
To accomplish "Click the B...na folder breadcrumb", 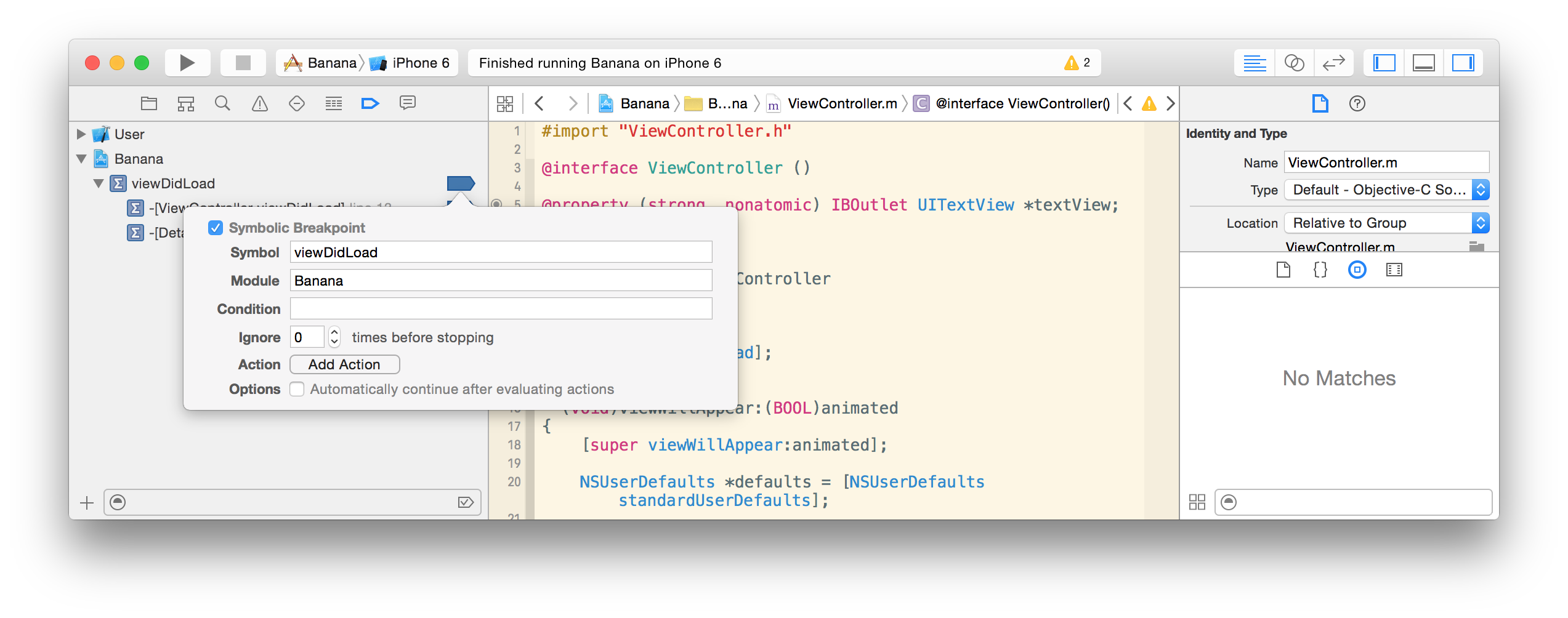I will coord(716,103).
